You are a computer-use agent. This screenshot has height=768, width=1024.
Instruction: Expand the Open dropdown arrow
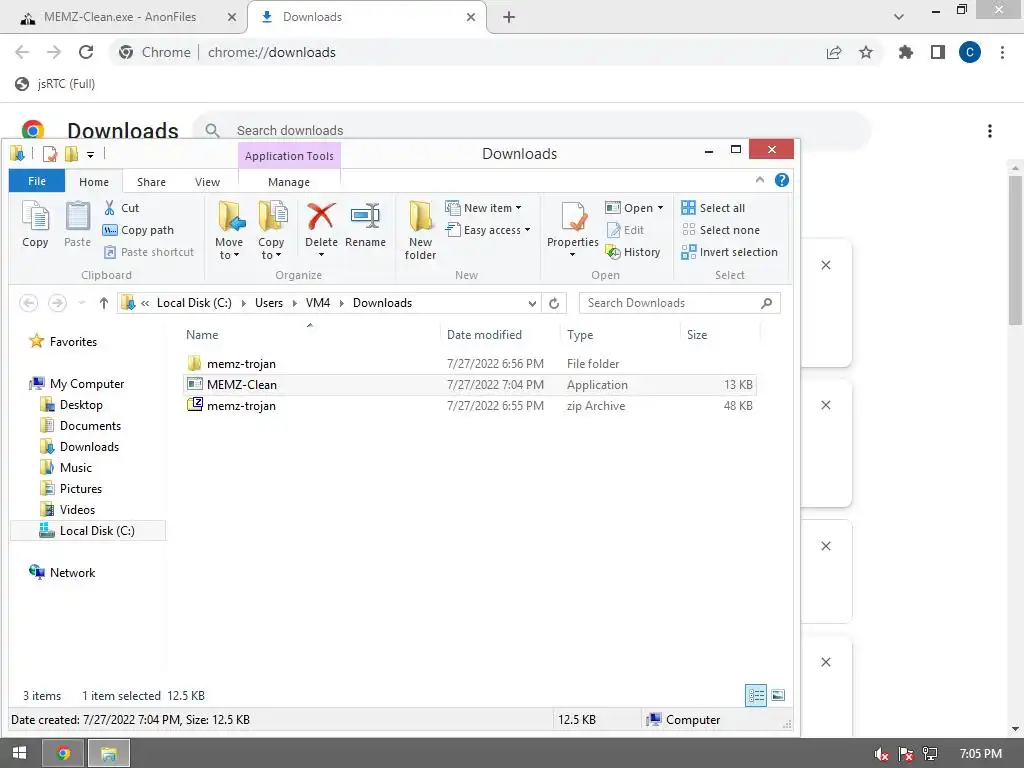pyautogui.click(x=660, y=208)
